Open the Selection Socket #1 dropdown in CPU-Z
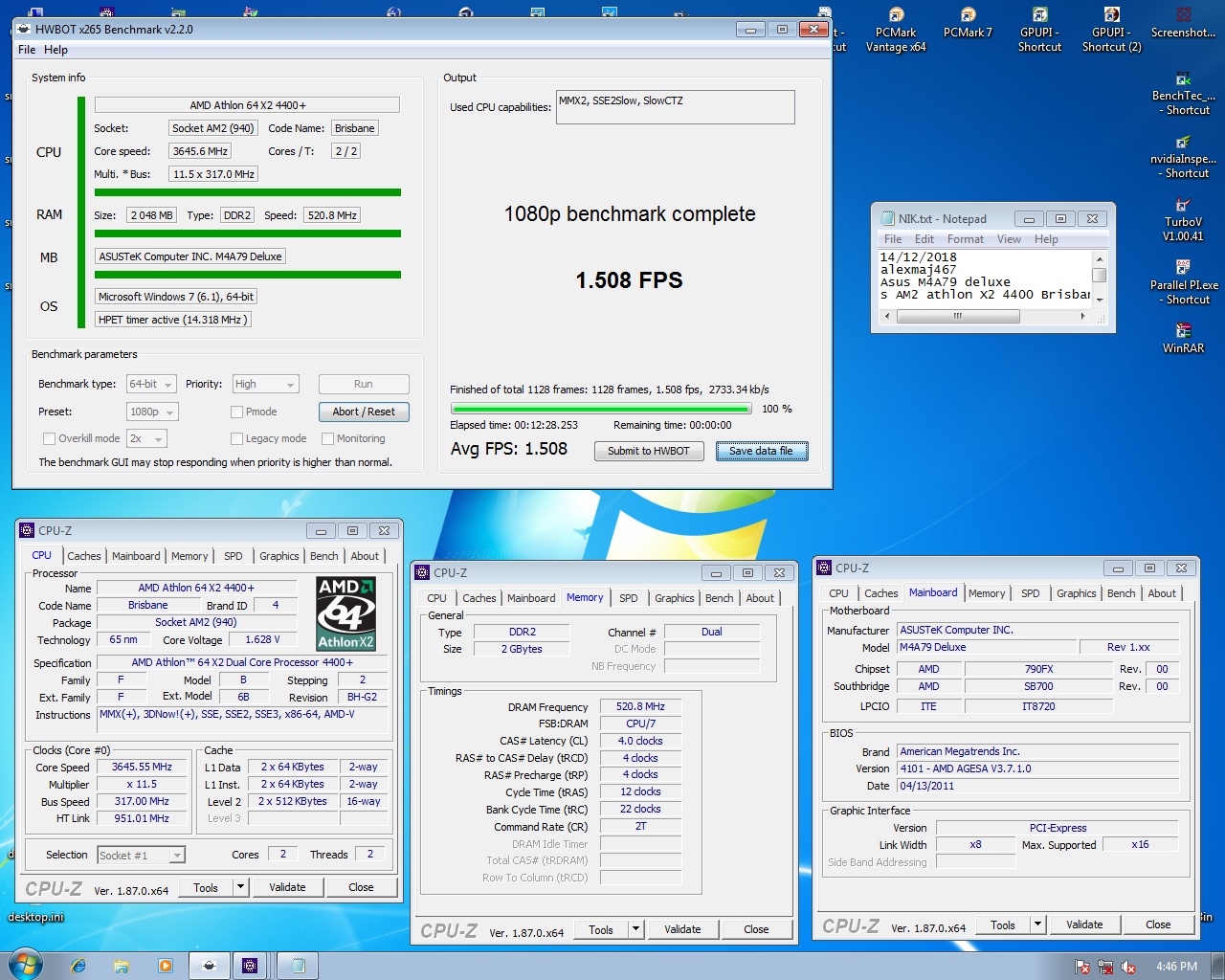This screenshot has height=980, width=1225. 141,855
